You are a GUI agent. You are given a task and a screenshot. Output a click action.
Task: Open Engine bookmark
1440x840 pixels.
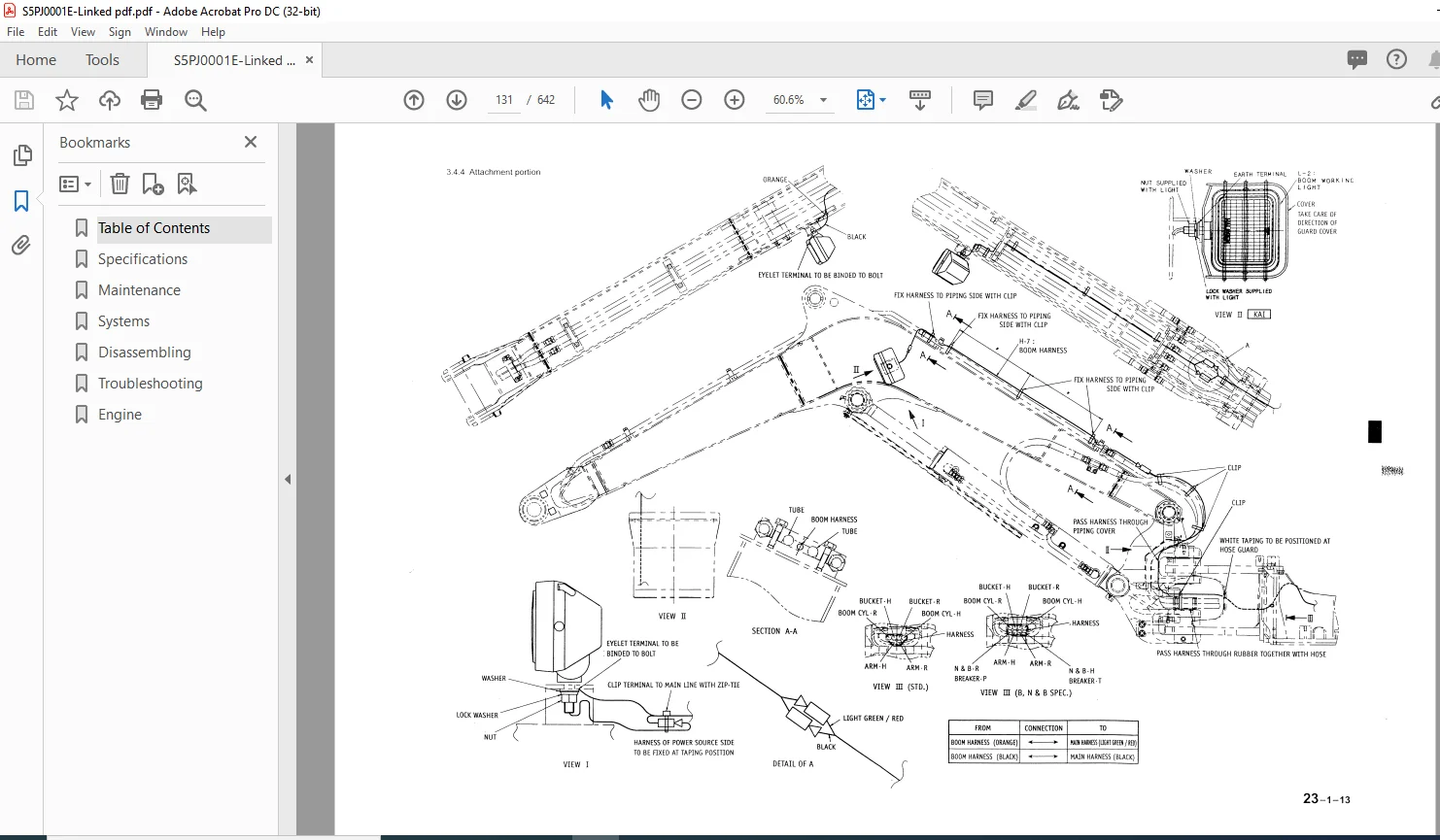tap(120, 415)
